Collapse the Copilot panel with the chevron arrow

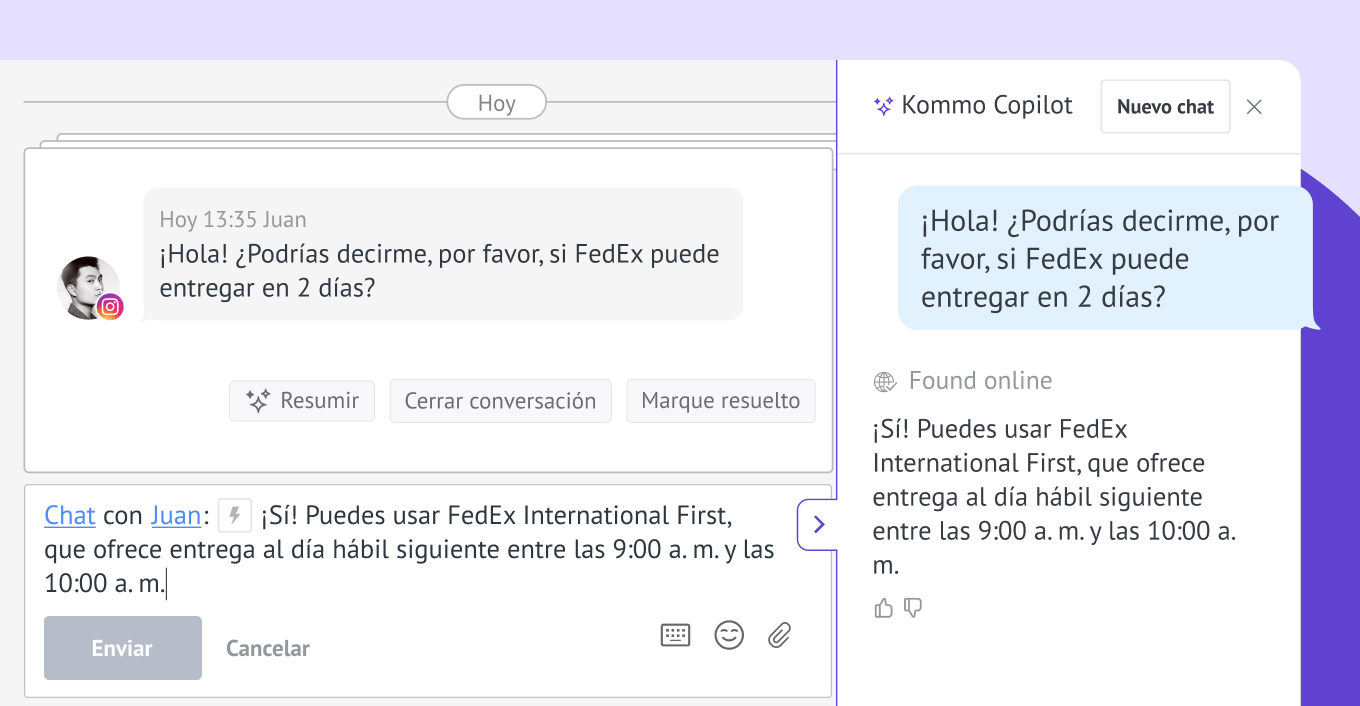click(x=818, y=525)
